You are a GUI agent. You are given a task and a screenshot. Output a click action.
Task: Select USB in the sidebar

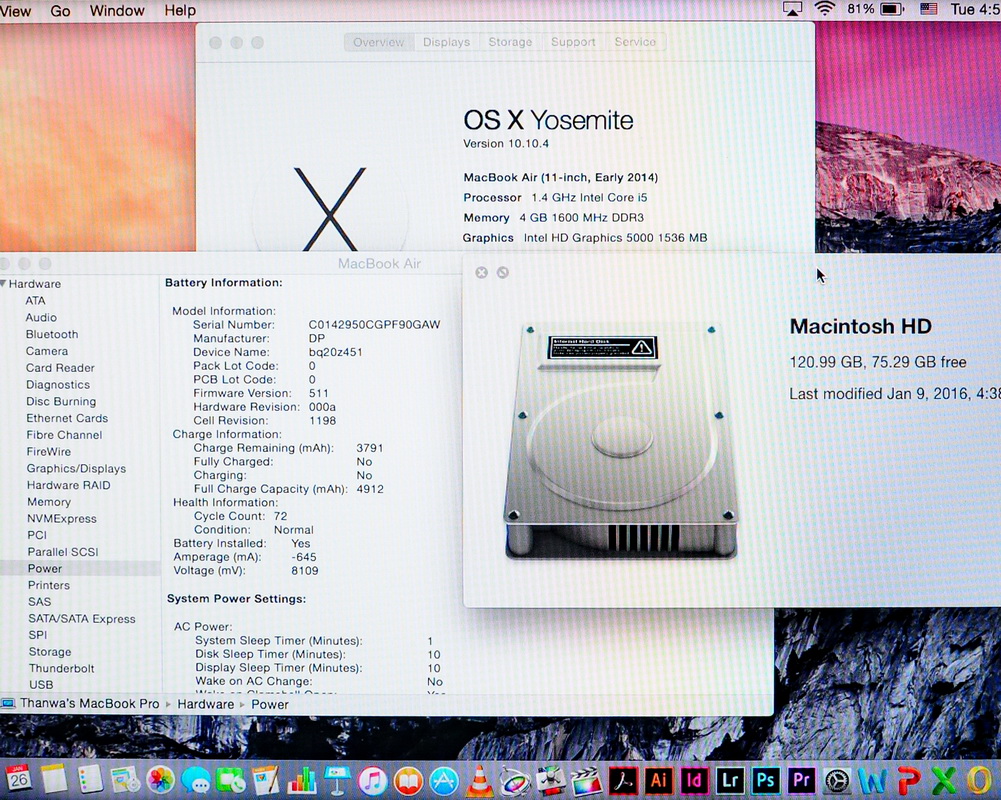tap(41, 684)
